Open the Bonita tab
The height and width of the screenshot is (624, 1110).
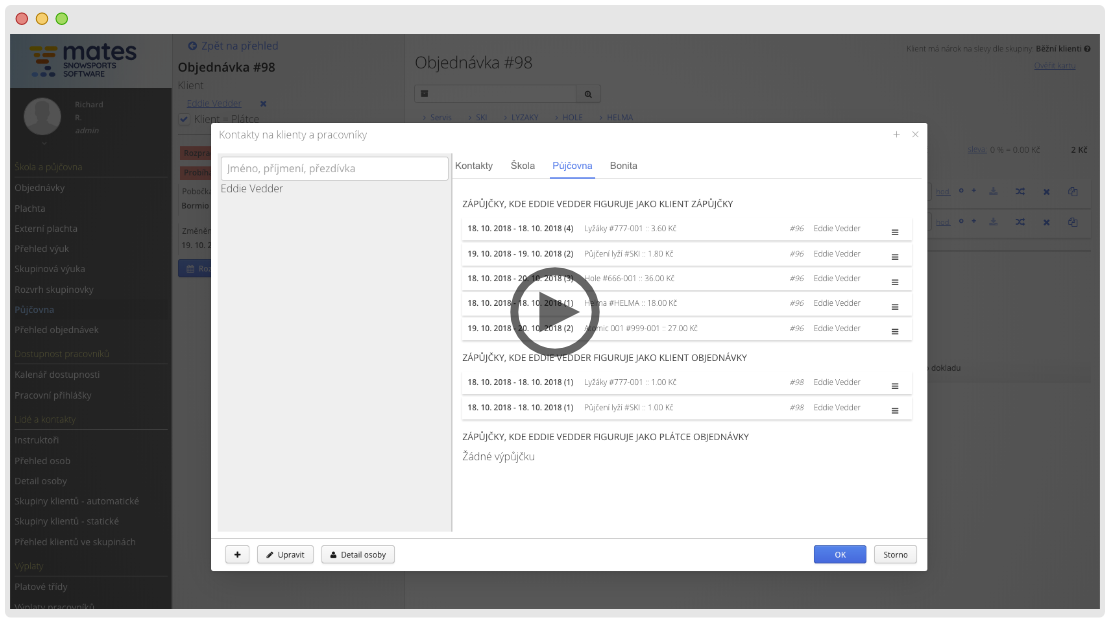coord(624,166)
